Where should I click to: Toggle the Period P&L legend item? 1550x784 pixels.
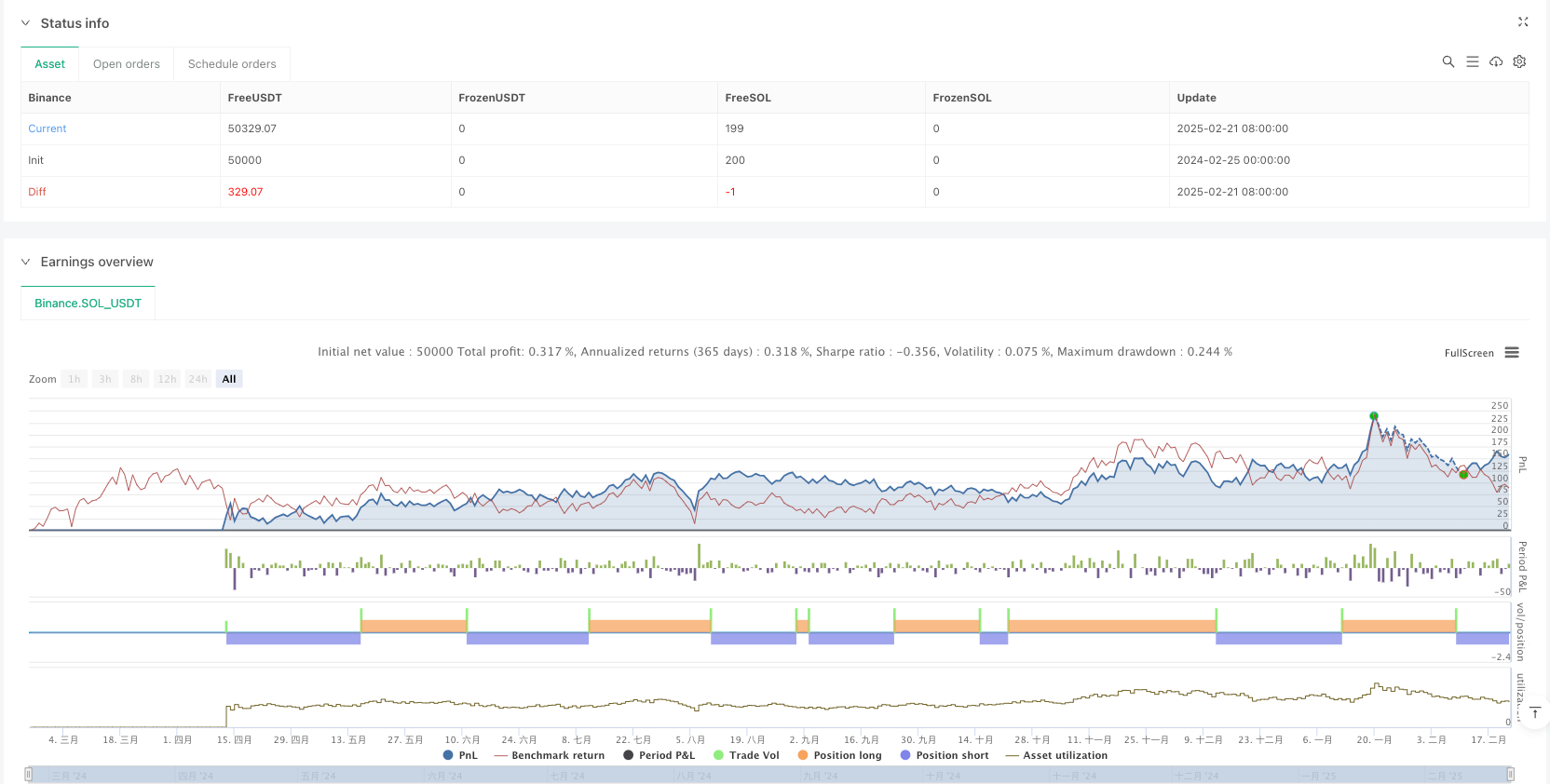click(x=659, y=755)
